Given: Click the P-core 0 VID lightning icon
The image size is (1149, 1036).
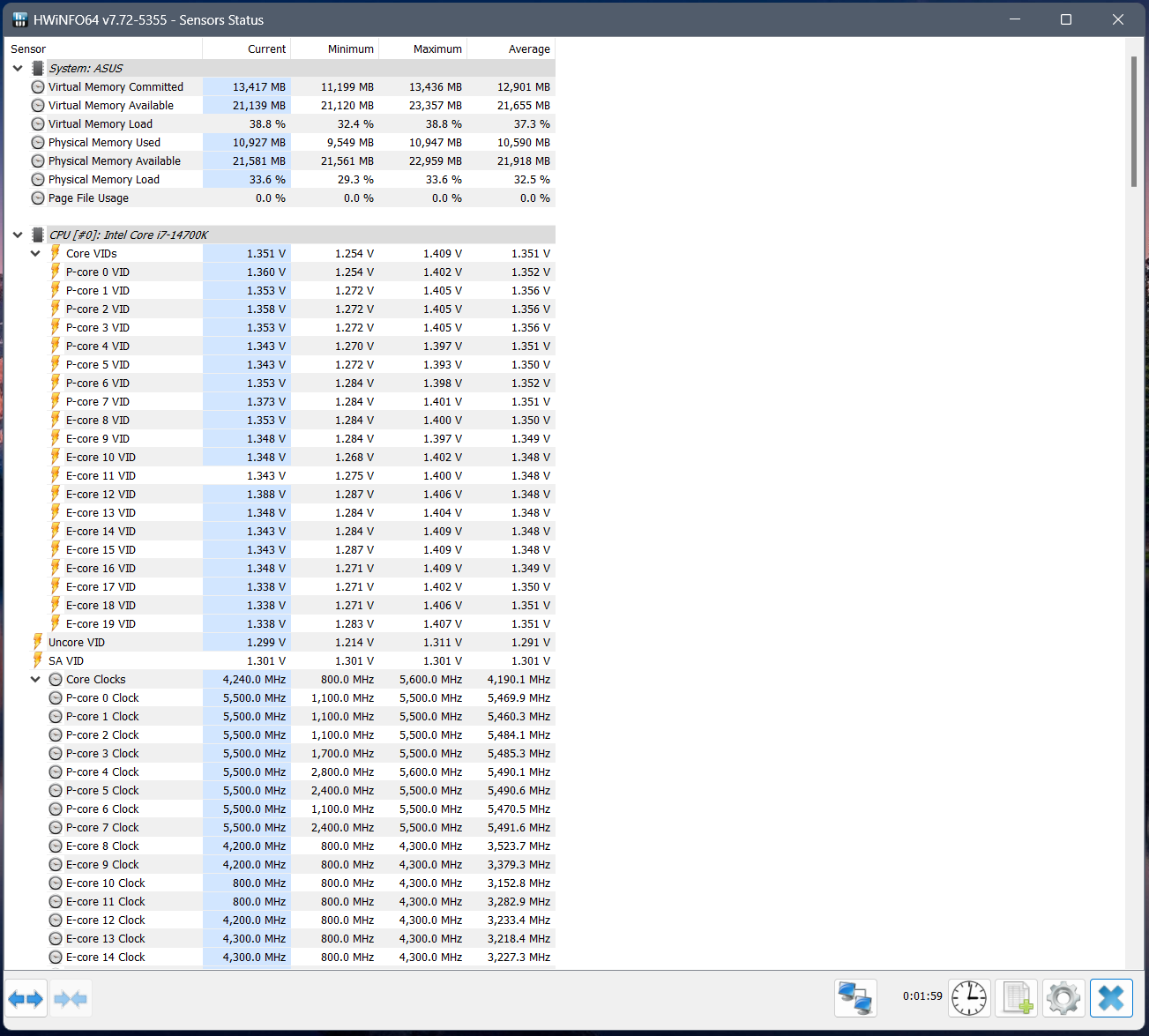Looking at the screenshot, I should tap(56, 272).
